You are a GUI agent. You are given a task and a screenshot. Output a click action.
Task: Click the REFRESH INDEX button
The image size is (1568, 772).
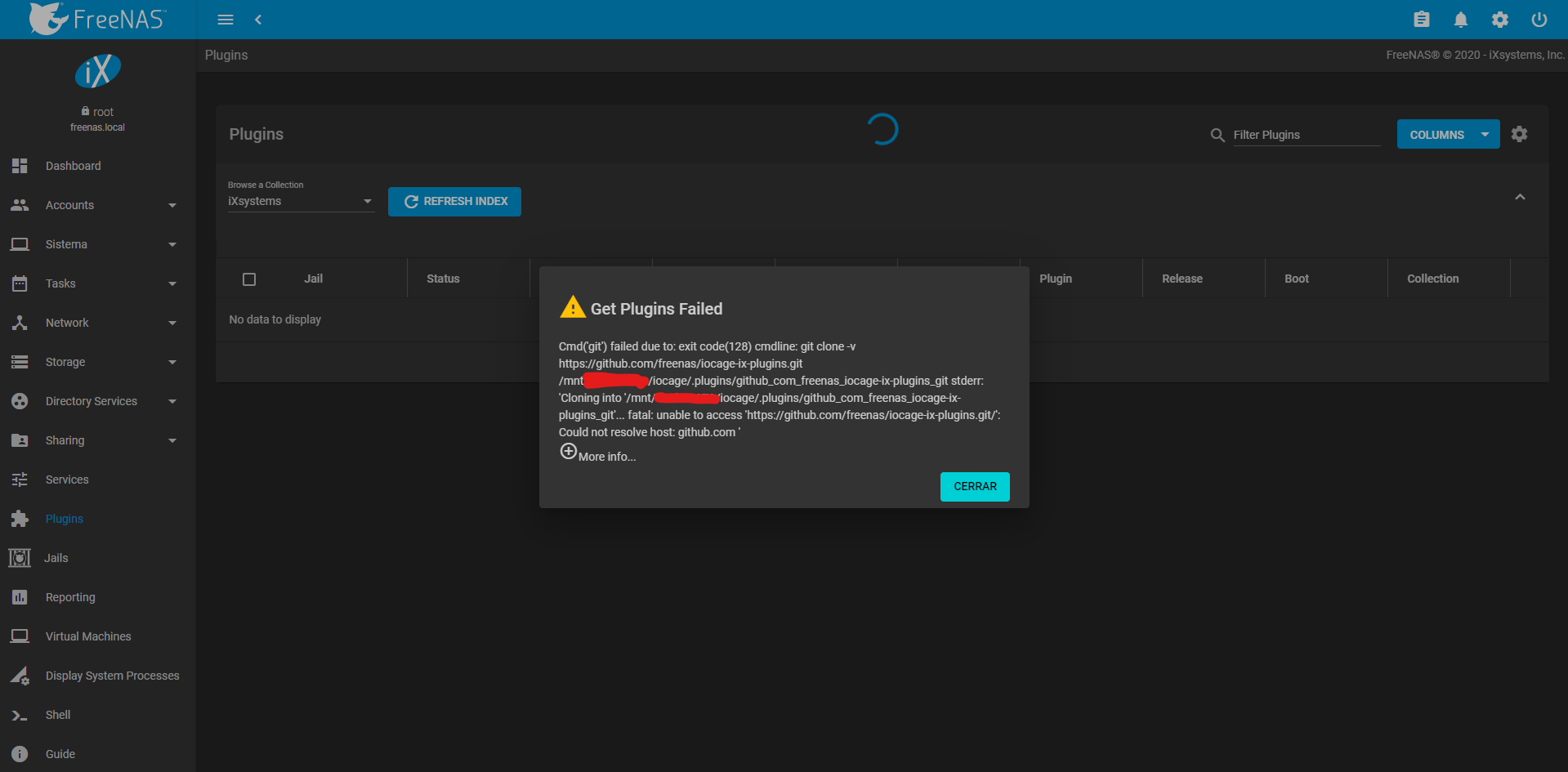pos(454,202)
